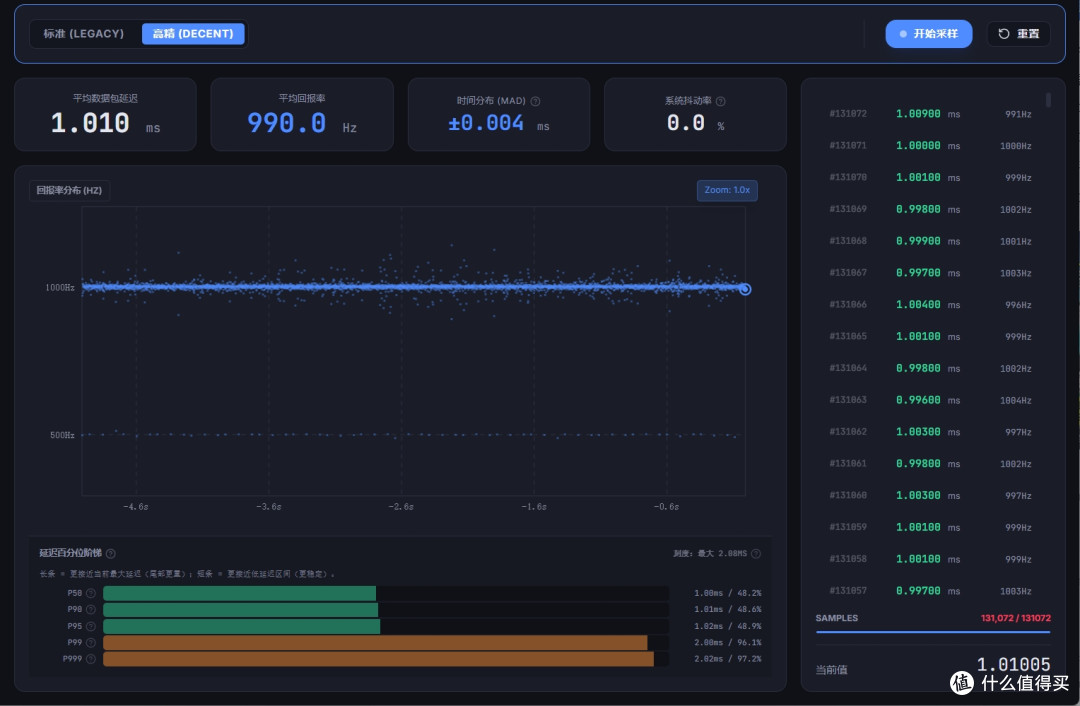
Task: Click the help icon beside P90 label
Action: [x=91, y=610]
